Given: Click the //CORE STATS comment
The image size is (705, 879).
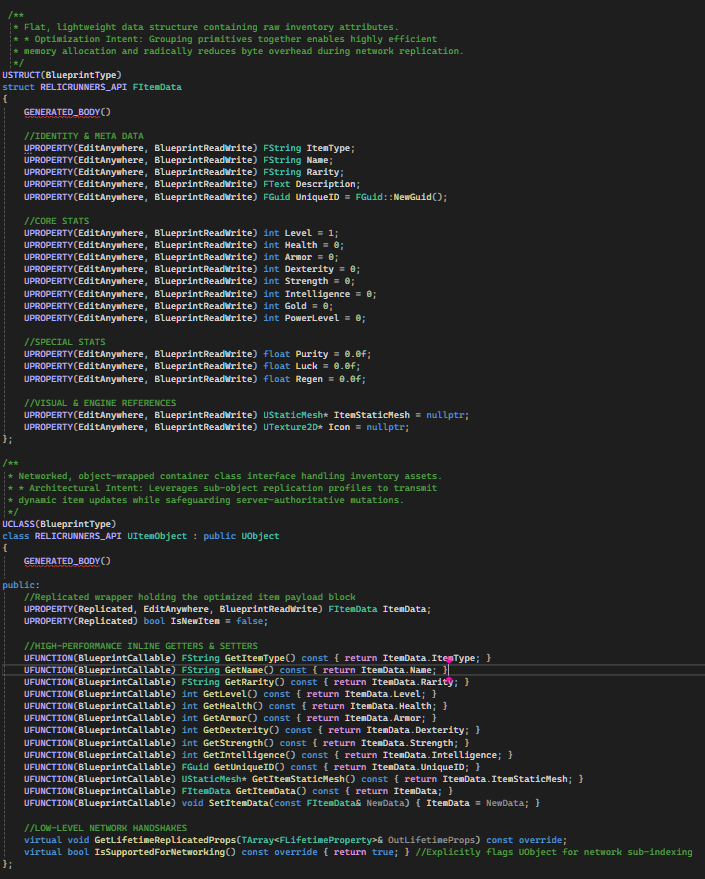Looking at the screenshot, I should (x=57, y=221).
